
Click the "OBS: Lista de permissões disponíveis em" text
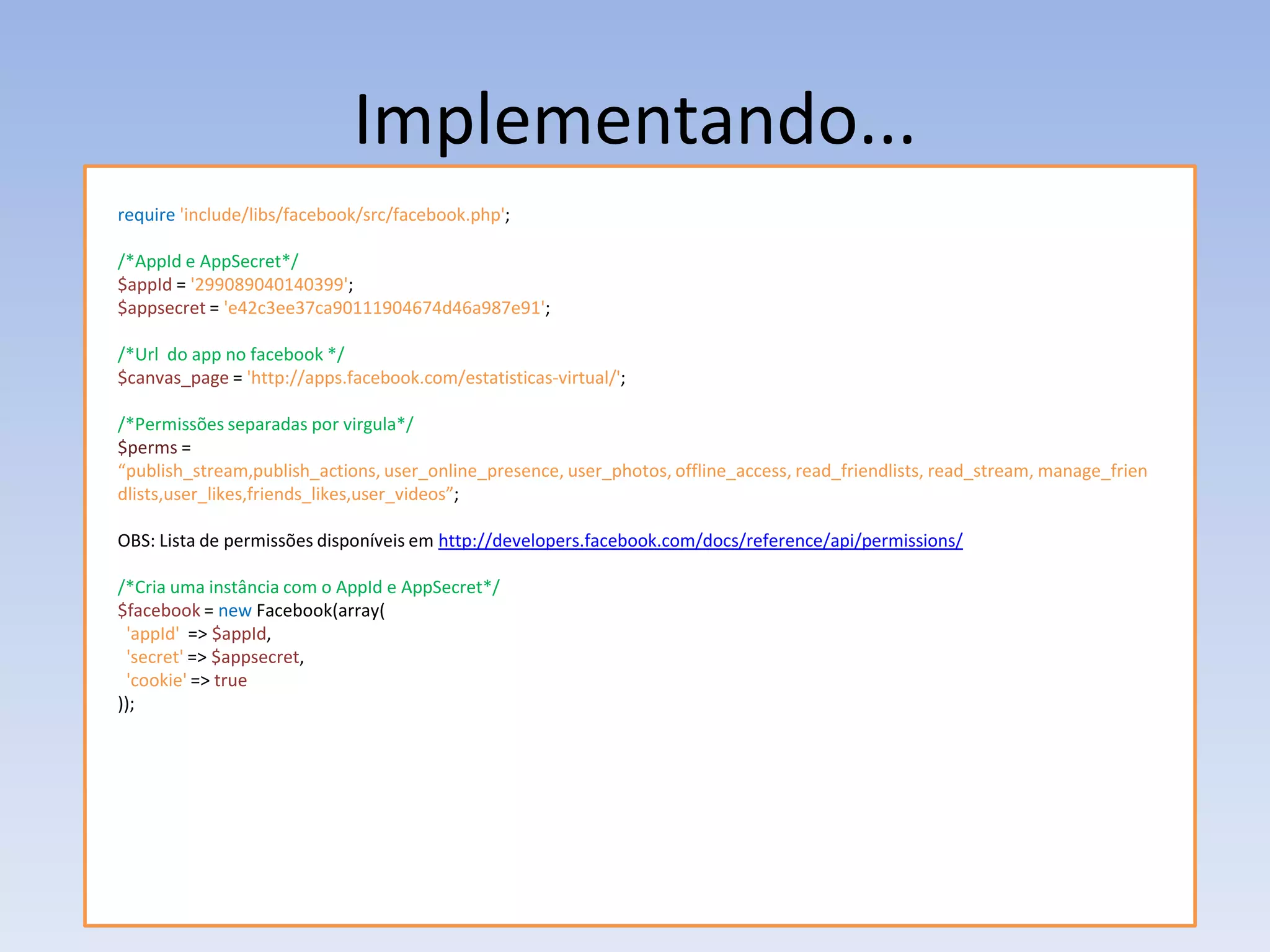[275, 540]
